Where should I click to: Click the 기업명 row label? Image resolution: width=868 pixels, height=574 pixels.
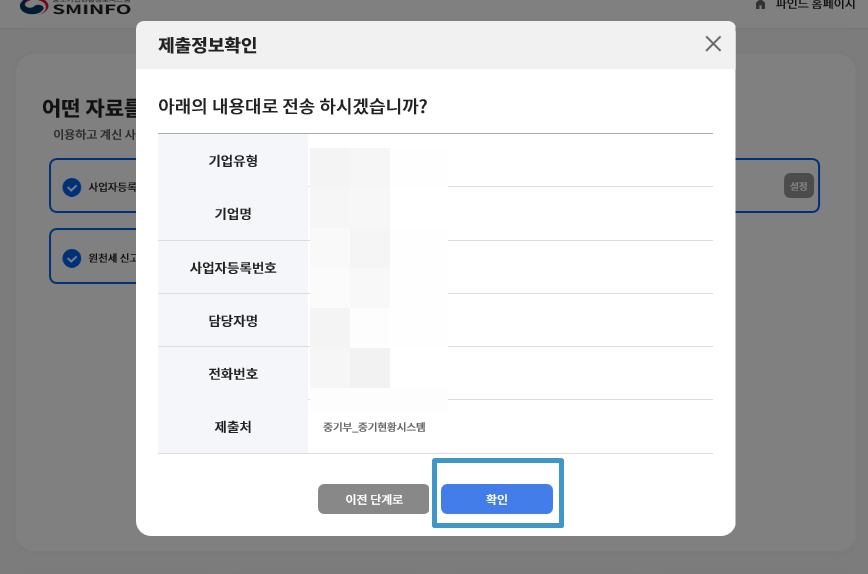tap(233, 214)
